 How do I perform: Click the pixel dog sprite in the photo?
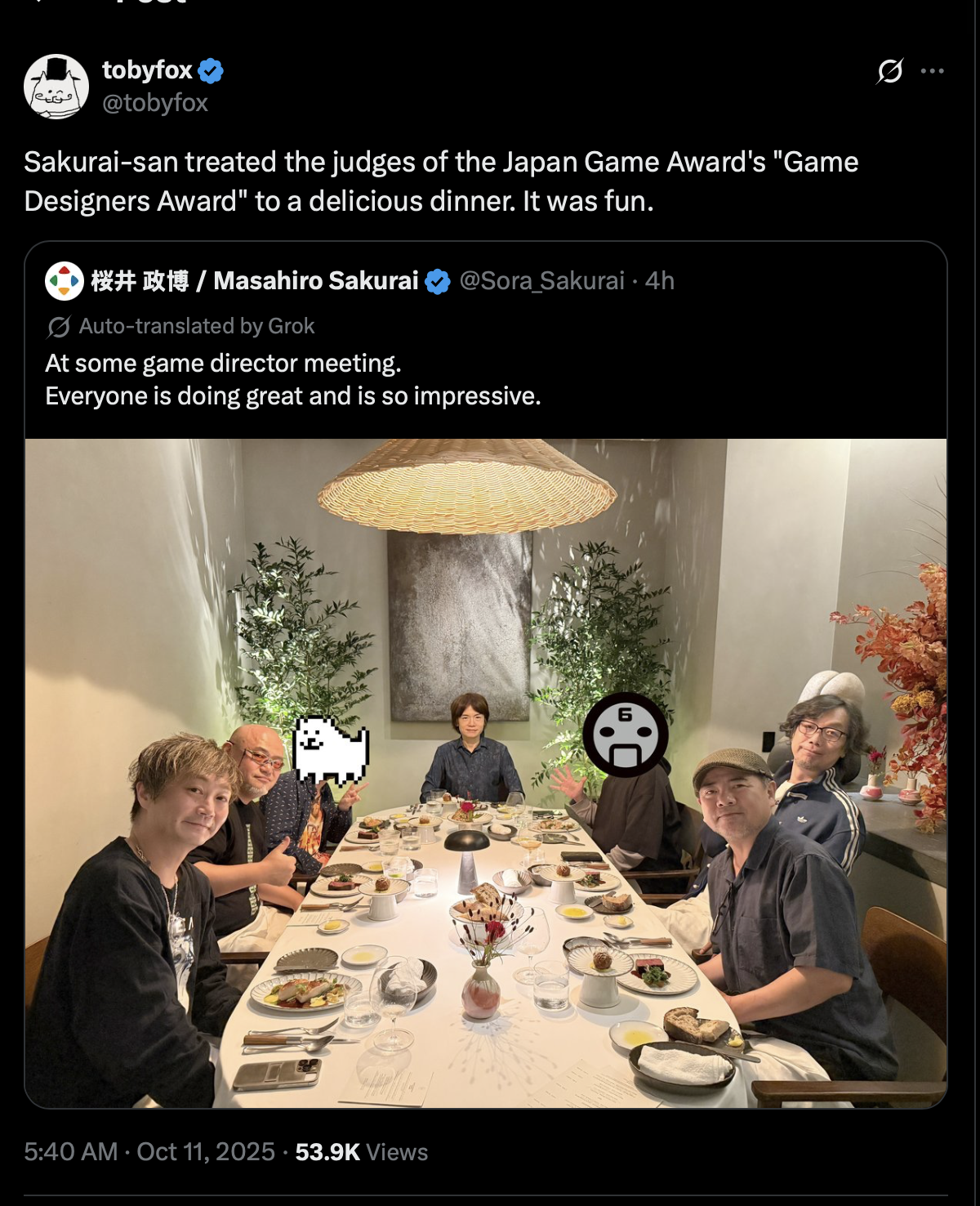(331, 750)
